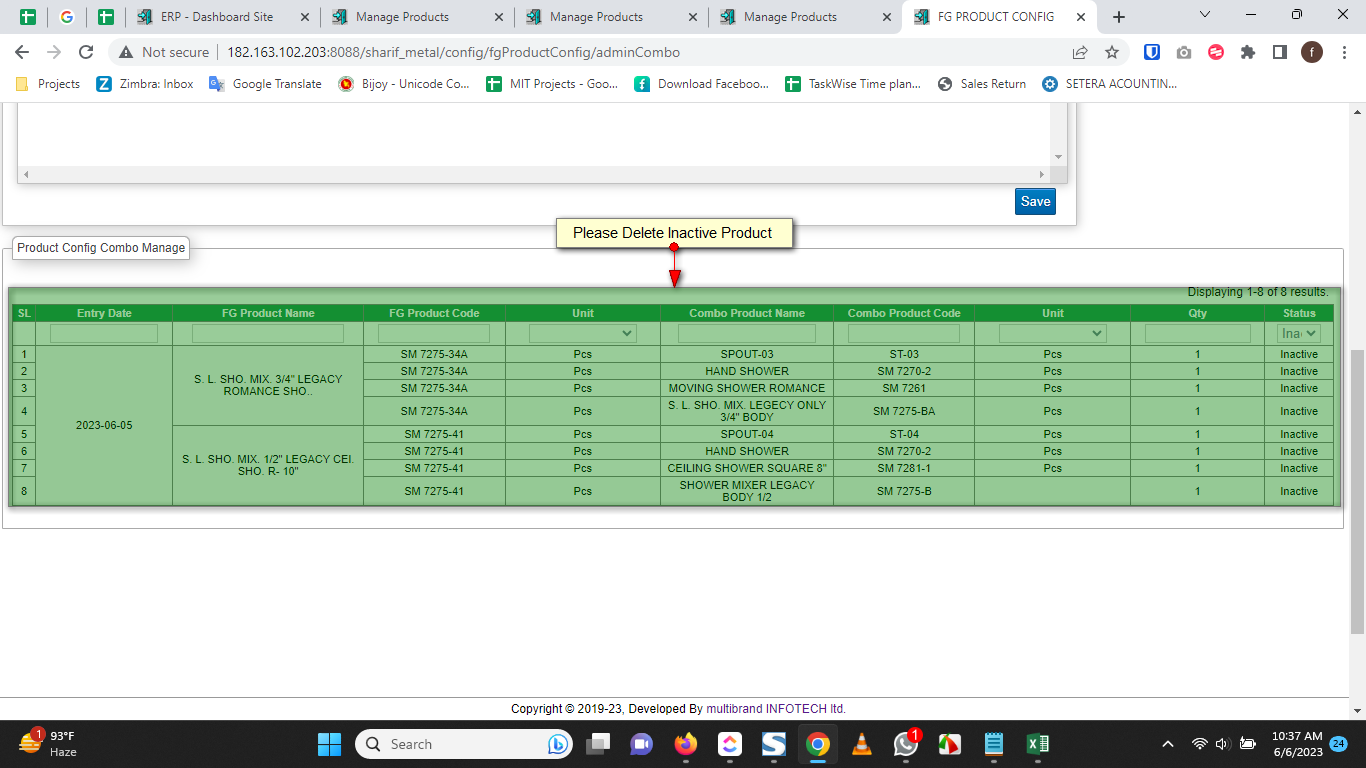Open the Sales Return bookmark
Image resolution: width=1366 pixels, height=768 pixels.
(x=982, y=84)
